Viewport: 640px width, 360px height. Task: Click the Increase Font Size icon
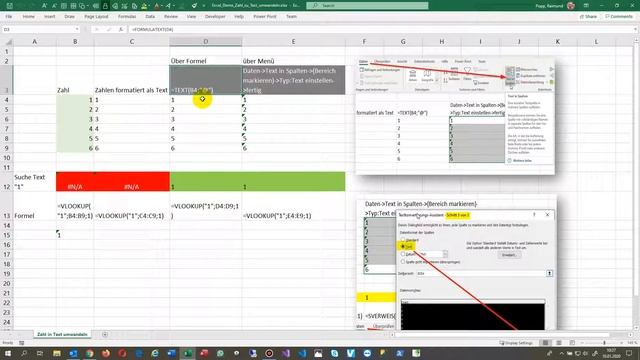[44, 6]
